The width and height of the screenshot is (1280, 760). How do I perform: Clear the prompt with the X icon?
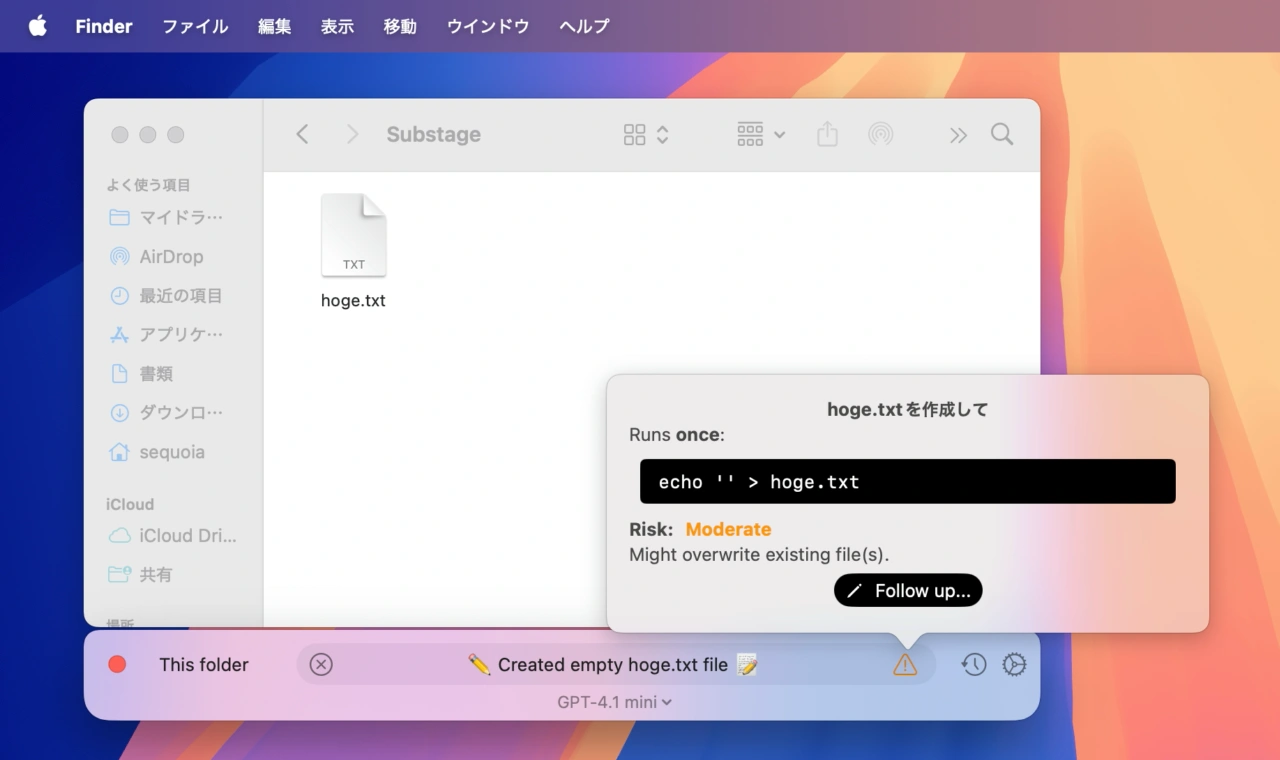(321, 664)
